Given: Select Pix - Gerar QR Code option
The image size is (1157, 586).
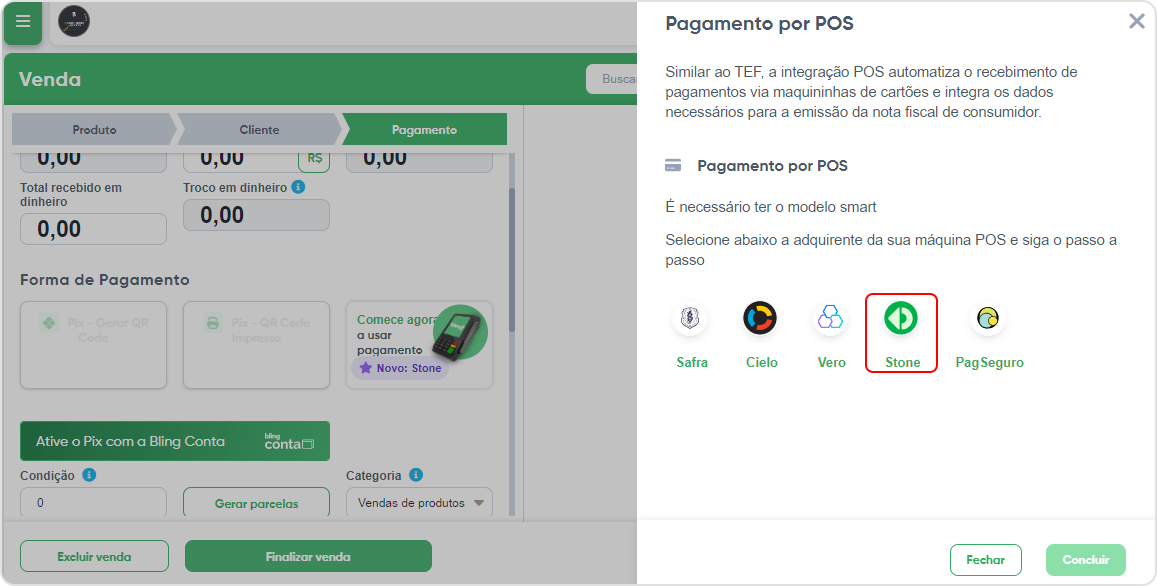Looking at the screenshot, I should (94, 345).
